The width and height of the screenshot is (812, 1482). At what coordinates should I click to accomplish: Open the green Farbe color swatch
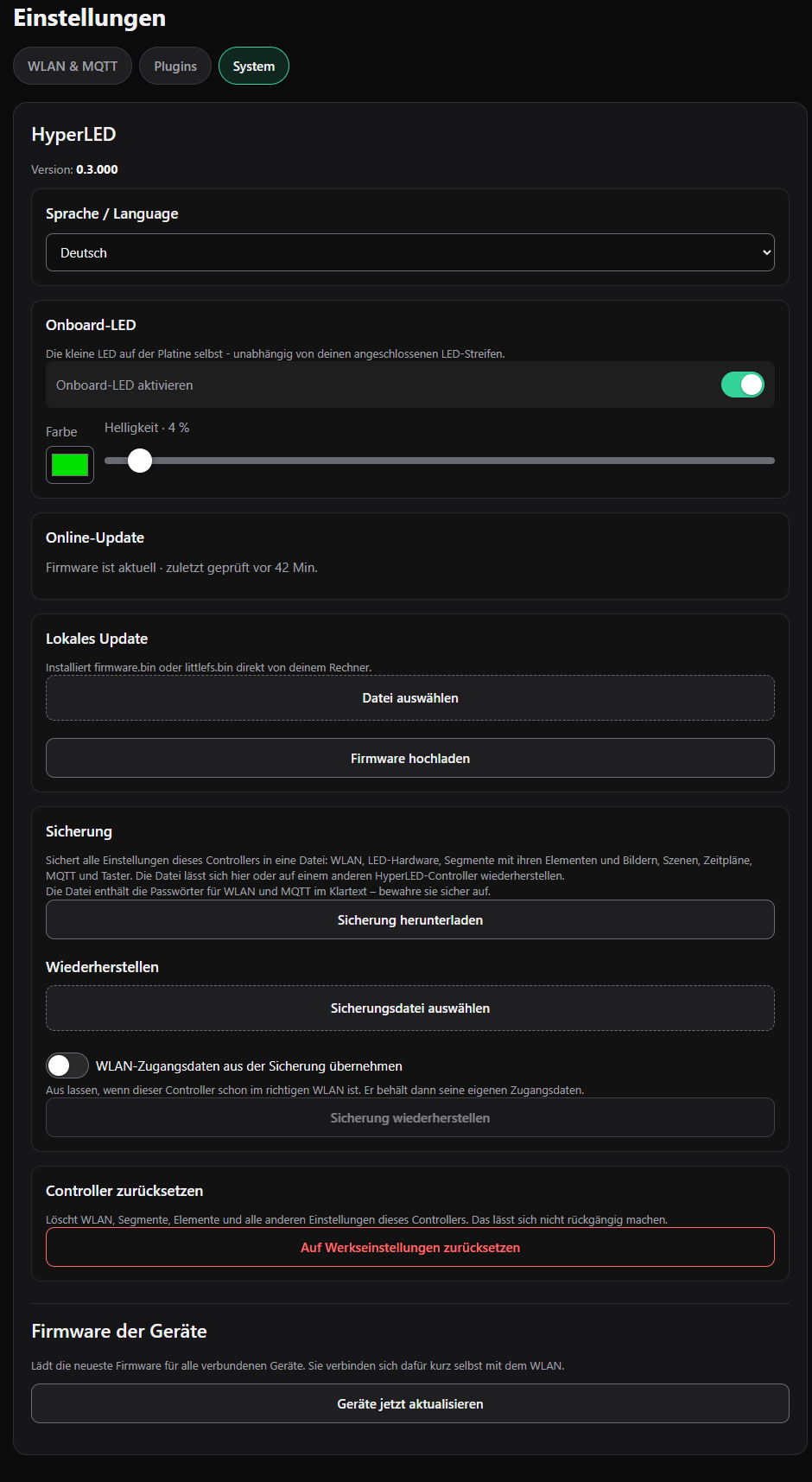click(70, 465)
